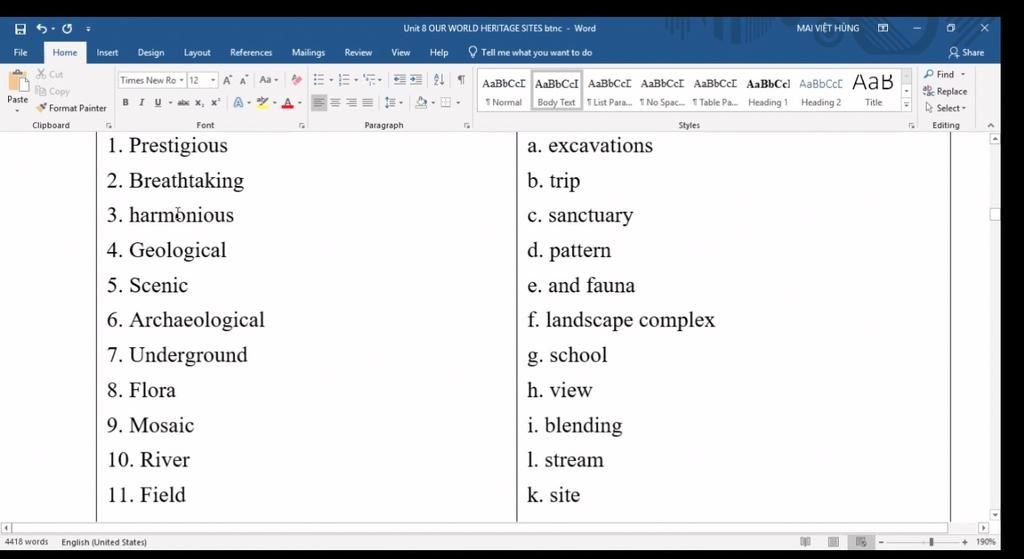This screenshot has height=559, width=1024.
Task: Apply the Heading 1 style
Action: [x=768, y=91]
